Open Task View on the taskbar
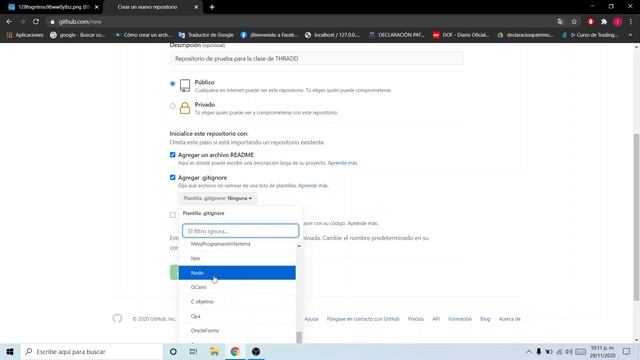This screenshot has width=640, height=360. [x=193, y=351]
